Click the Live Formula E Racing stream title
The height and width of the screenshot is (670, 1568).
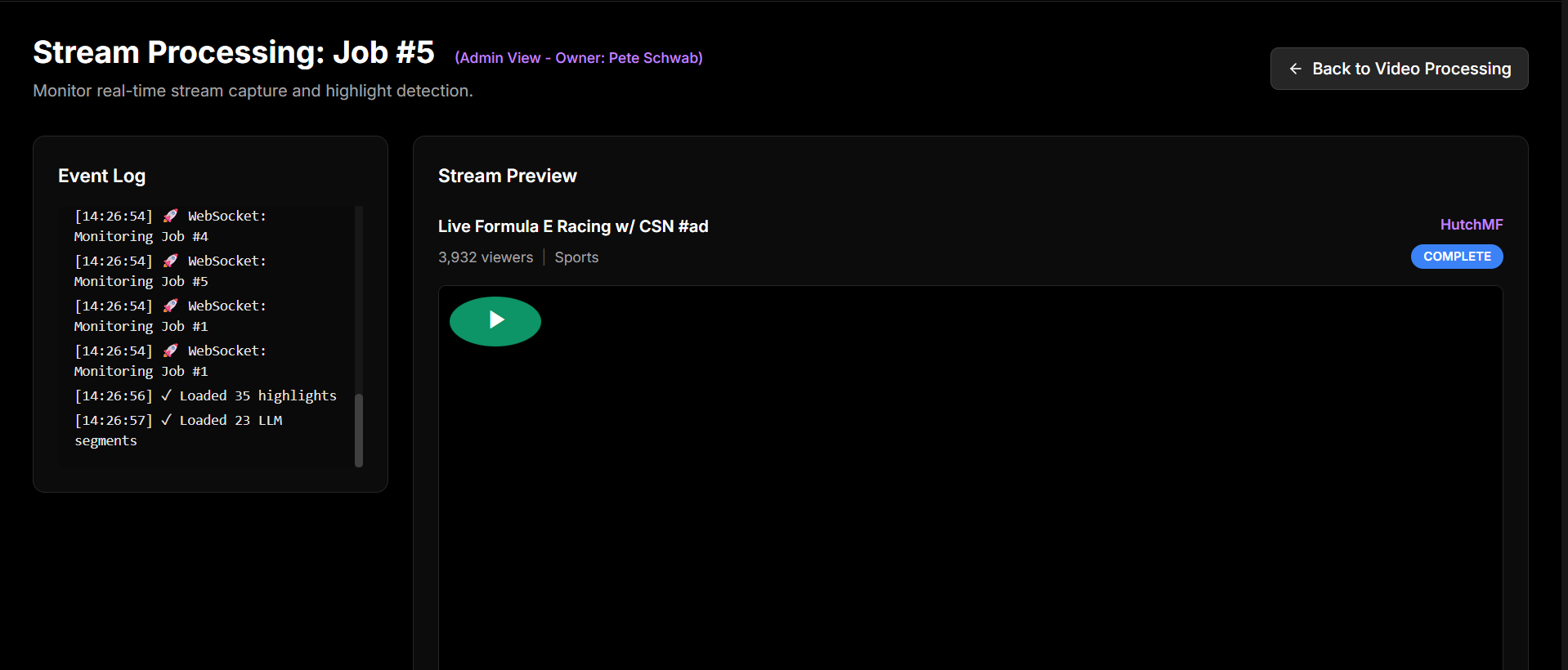pos(573,226)
